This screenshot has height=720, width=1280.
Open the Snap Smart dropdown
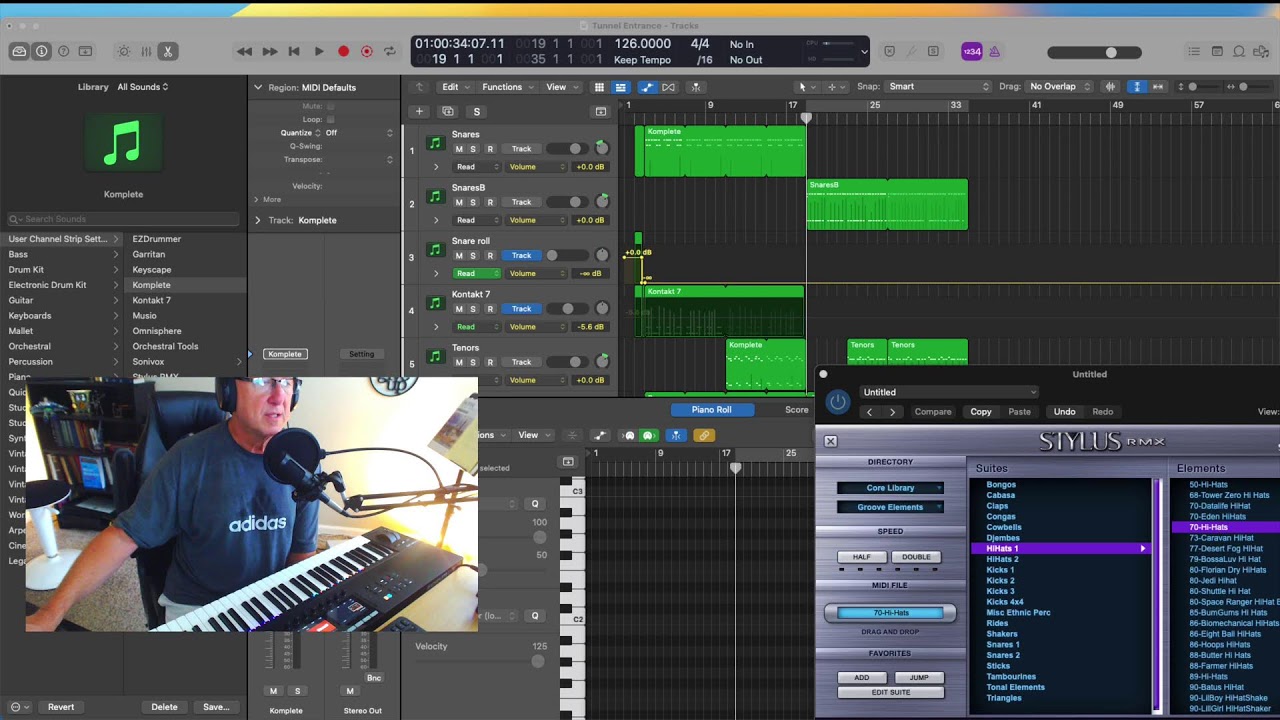pos(938,87)
